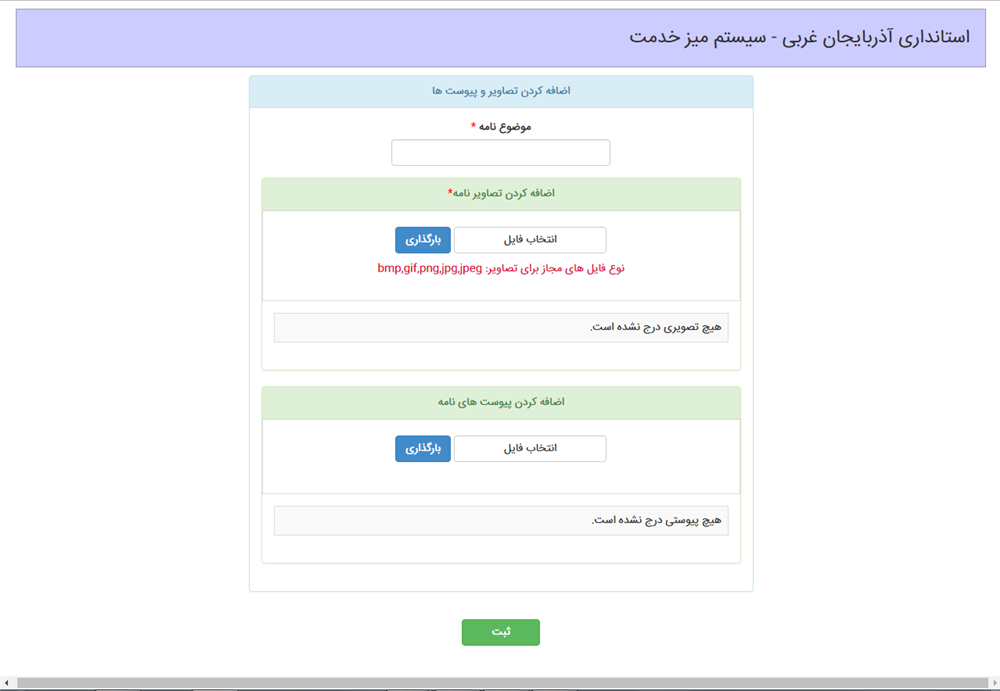Click the title استانداری آذربایجان غربی - سیستم میز خدمت
This screenshot has height=691, width=1000.
coord(799,37)
